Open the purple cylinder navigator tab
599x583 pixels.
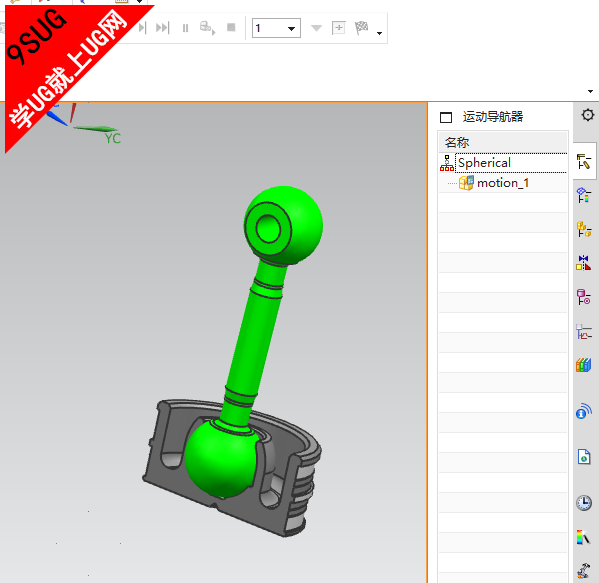pyautogui.click(x=584, y=297)
